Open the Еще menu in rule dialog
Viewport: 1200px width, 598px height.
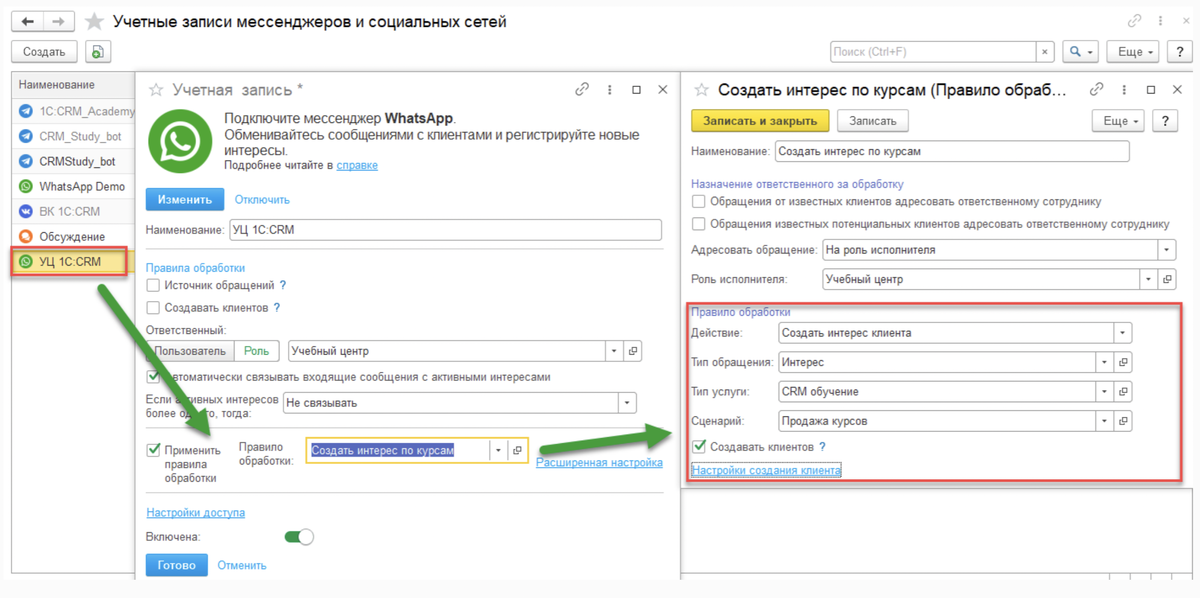pos(1120,121)
